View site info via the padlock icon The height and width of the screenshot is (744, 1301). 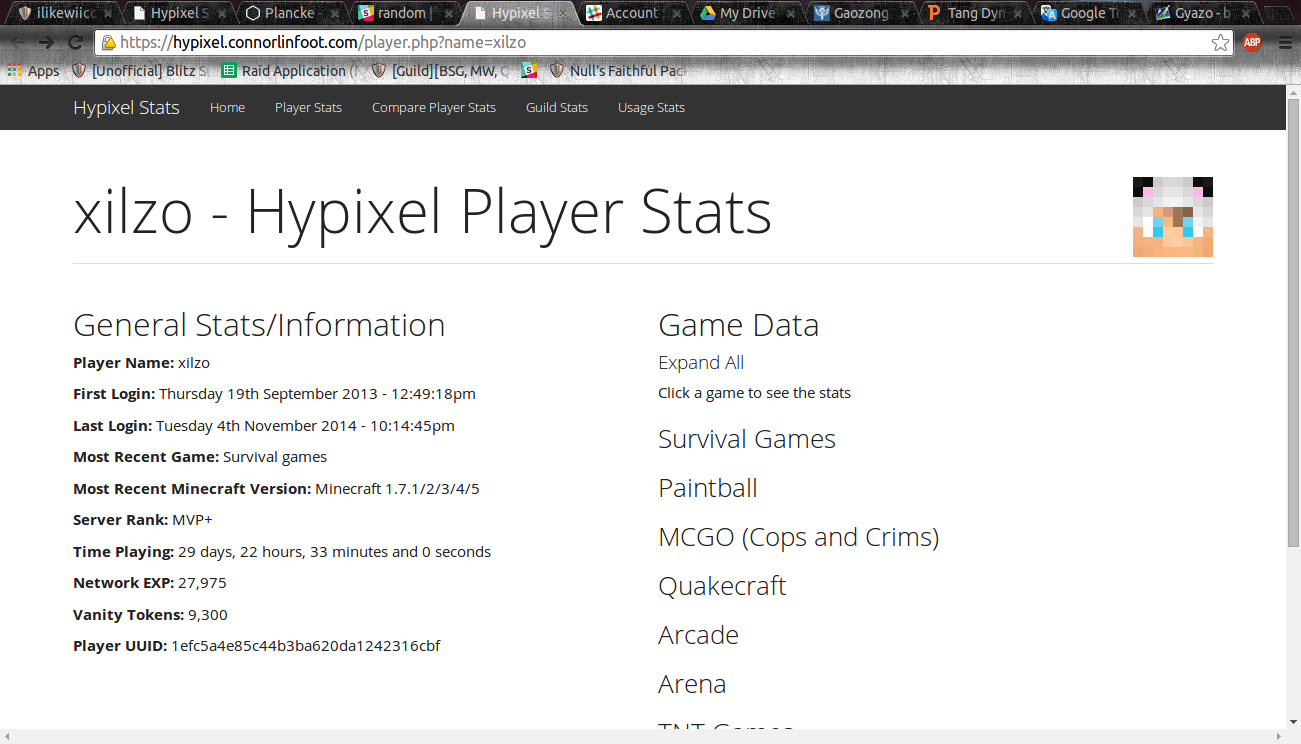click(108, 43)
